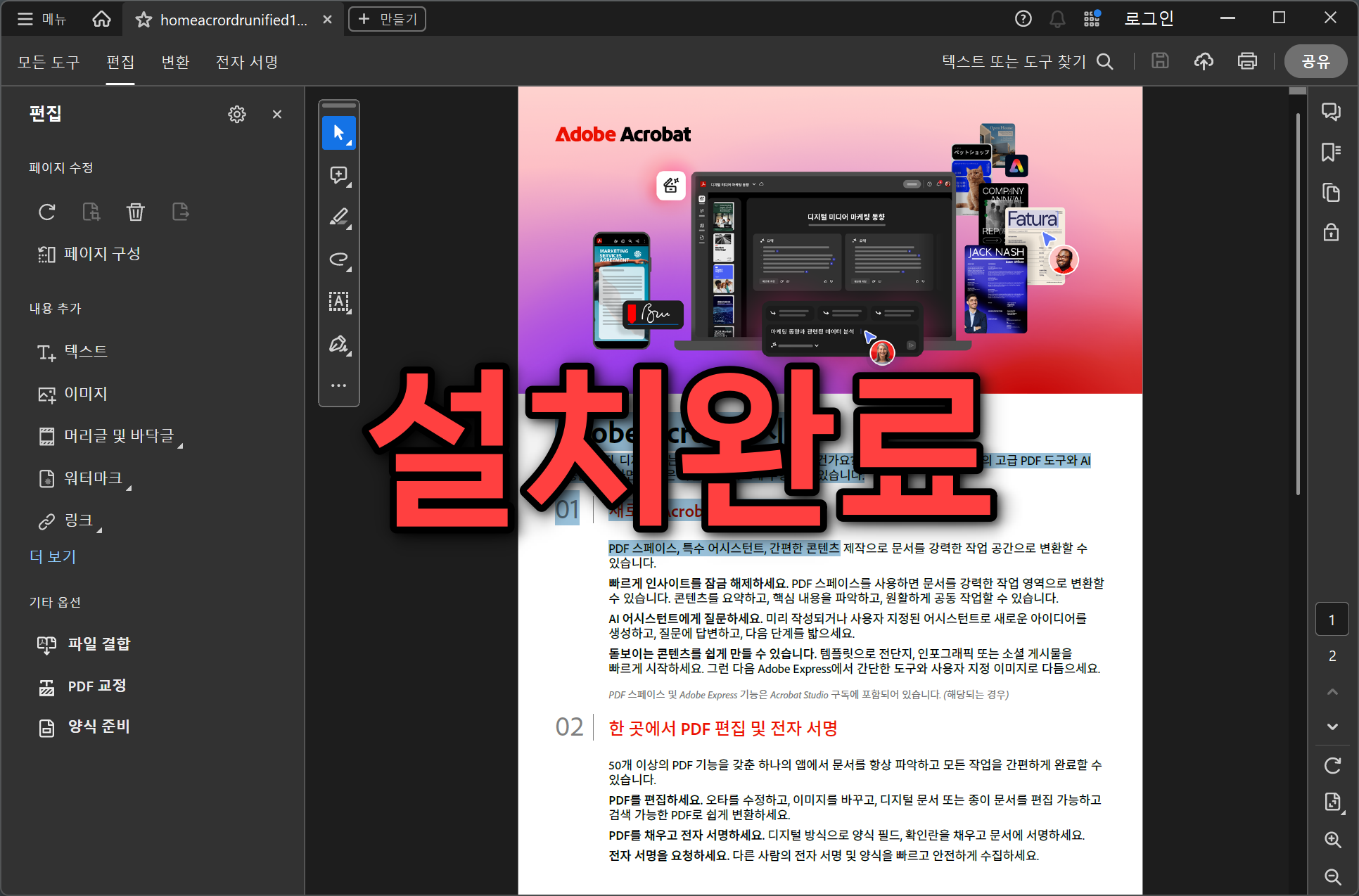This screenshot has width=1359, height=896.
Task: Open the bookmarks panel icon
Action: [1331, 152]
